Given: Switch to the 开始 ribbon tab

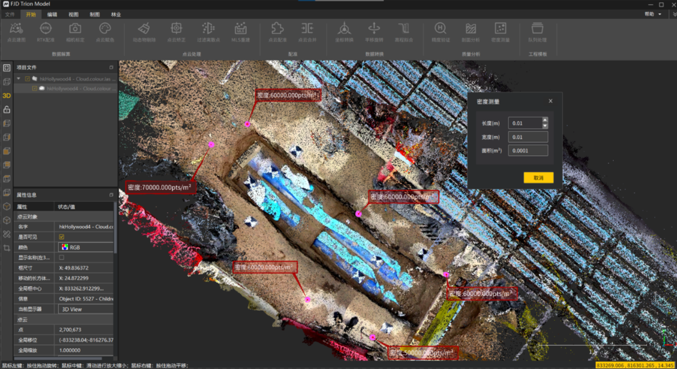Looking at the screenshot, I should (31, 14).
